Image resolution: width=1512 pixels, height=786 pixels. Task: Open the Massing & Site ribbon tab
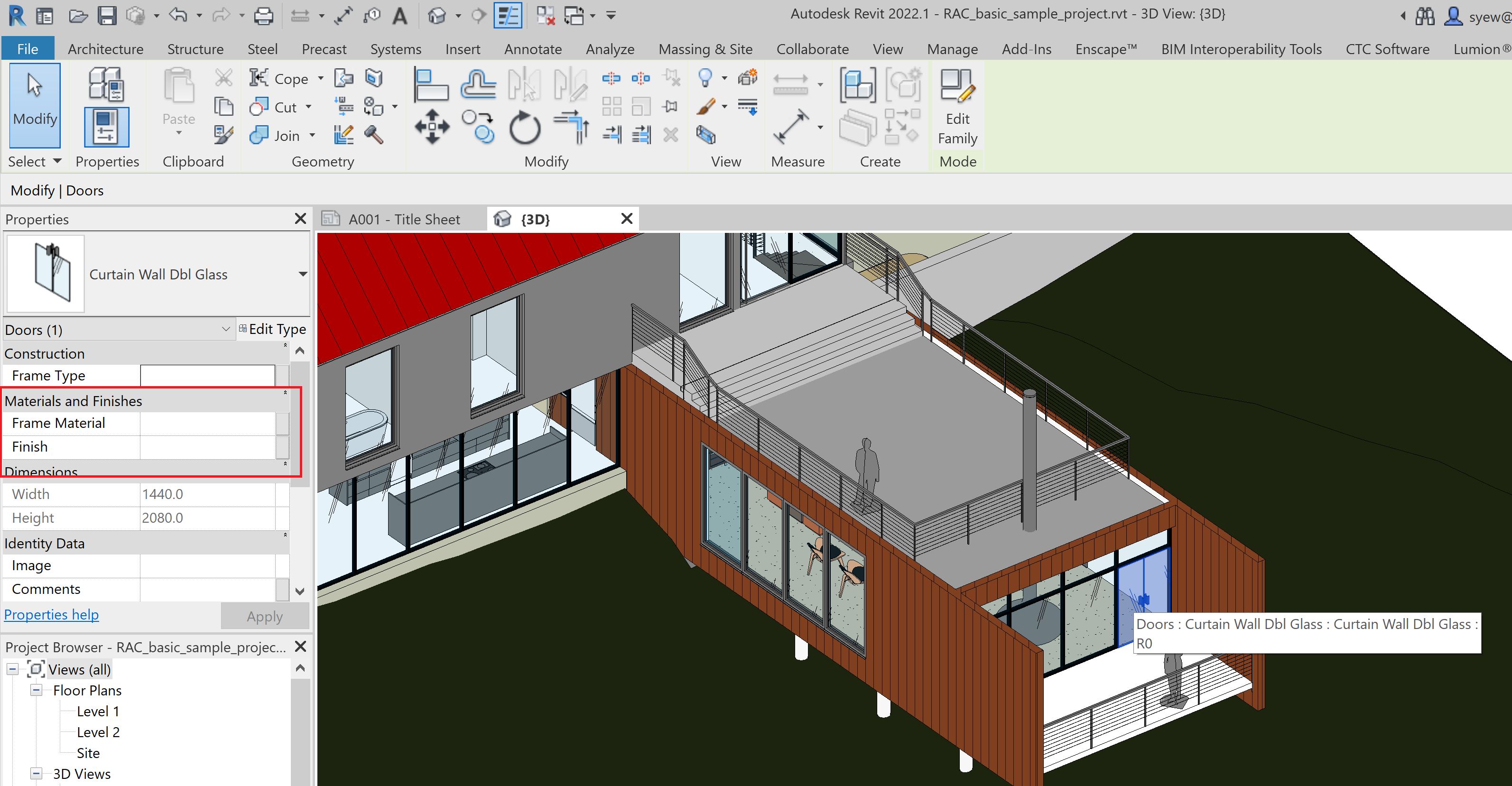pyautogui.click(x=705, y=49)
